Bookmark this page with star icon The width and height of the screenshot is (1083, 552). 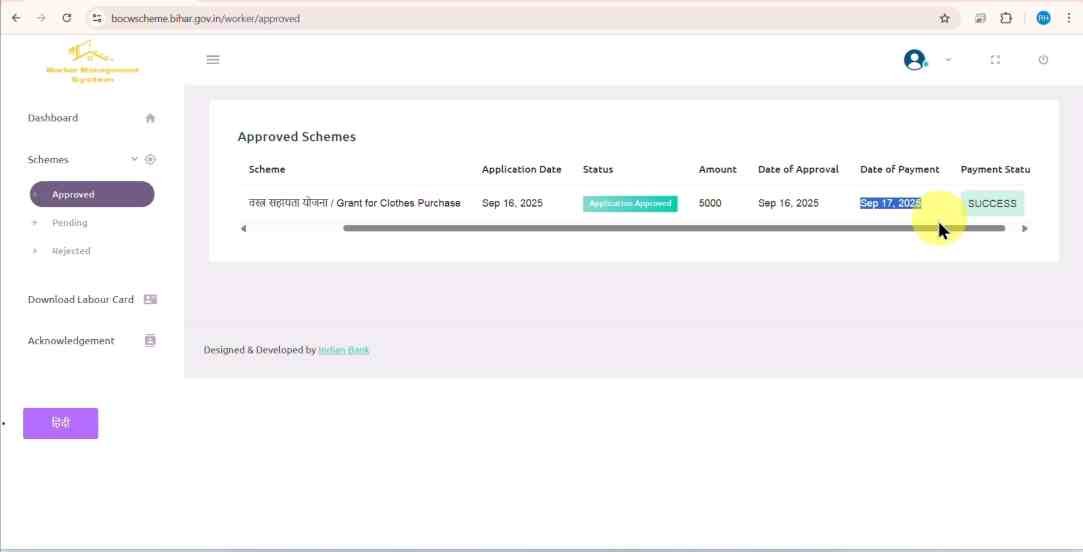[944, 18]
